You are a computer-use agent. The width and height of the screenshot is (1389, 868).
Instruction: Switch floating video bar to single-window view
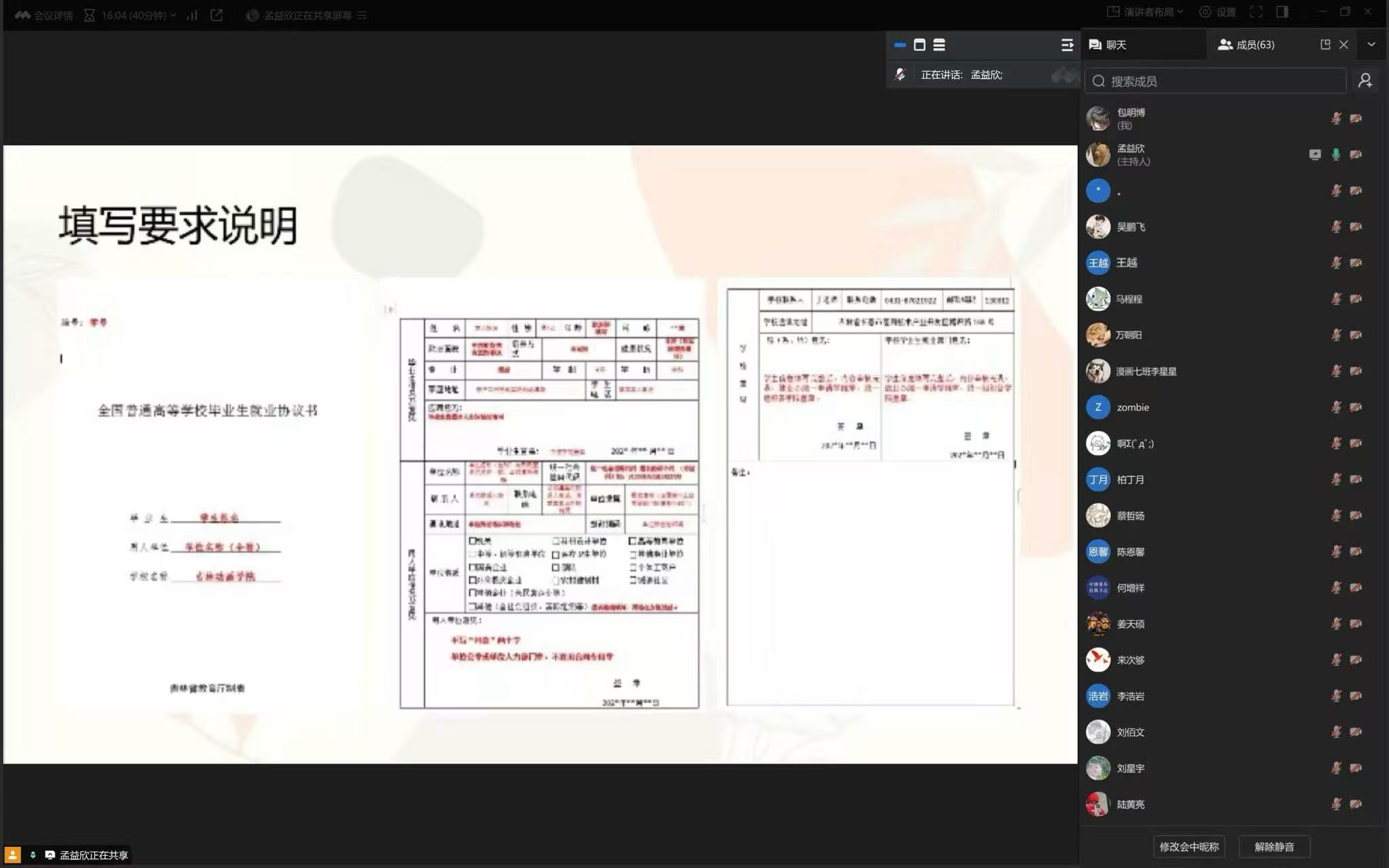(x=919, y=45)
